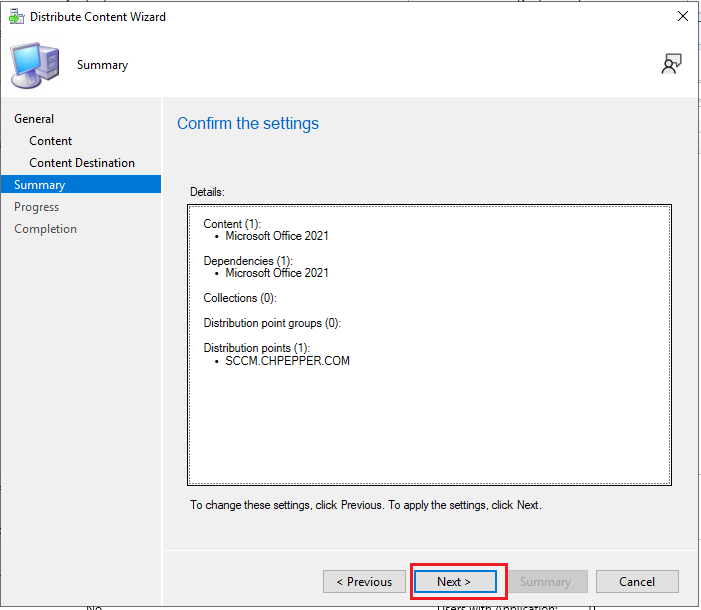Screen dimensions: 701x610
Task: Select the highlighted Summary step
Action: tap(81, 184)
